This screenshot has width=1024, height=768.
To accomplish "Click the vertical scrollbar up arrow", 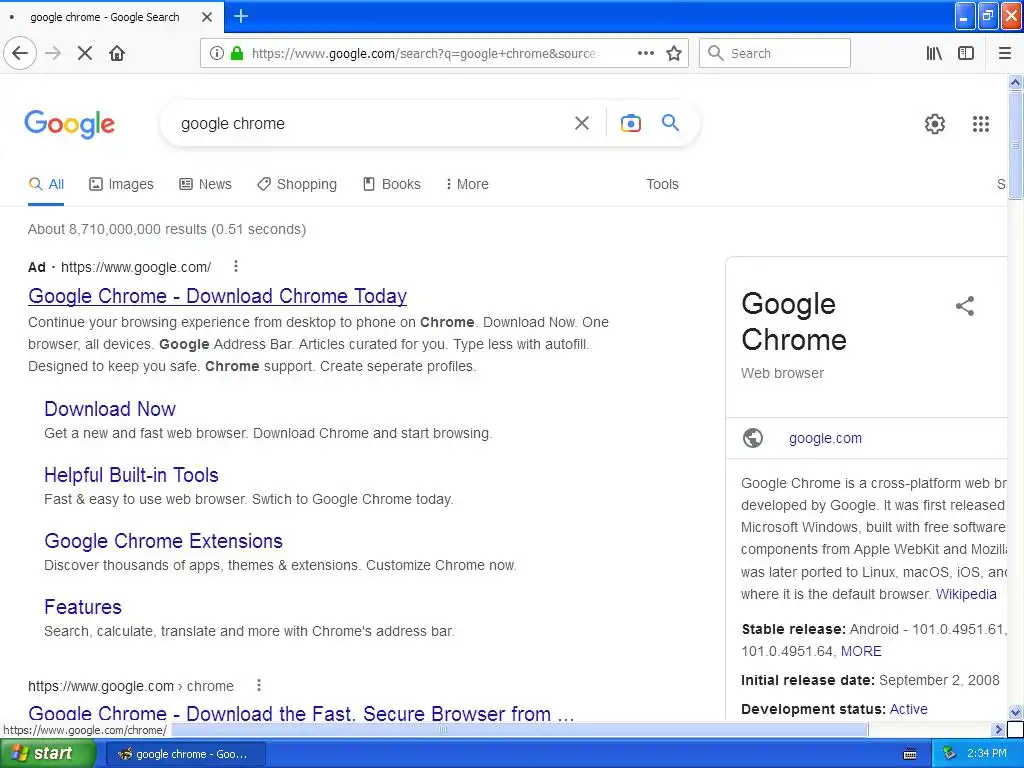I will tap(1015, 82).
